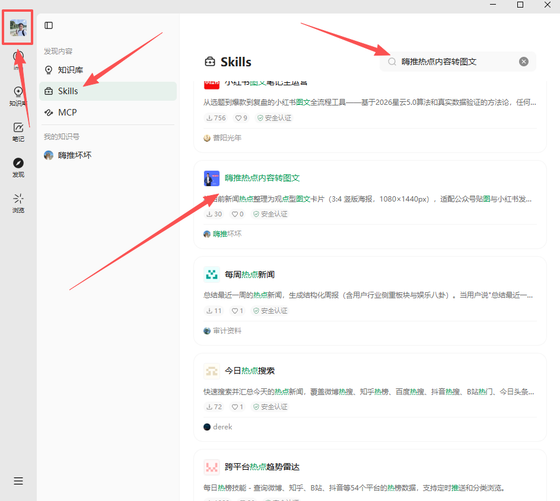Click the 跨平台热点趋势雷达 description text
The image size is (560, 501).
pyautogui.click(x=354, y=488)
